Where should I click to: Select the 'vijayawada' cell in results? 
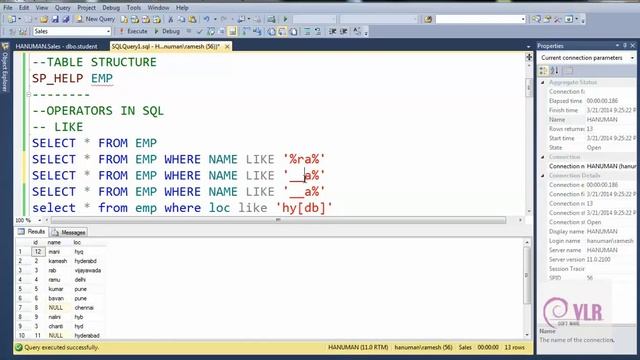click(88, 270)
